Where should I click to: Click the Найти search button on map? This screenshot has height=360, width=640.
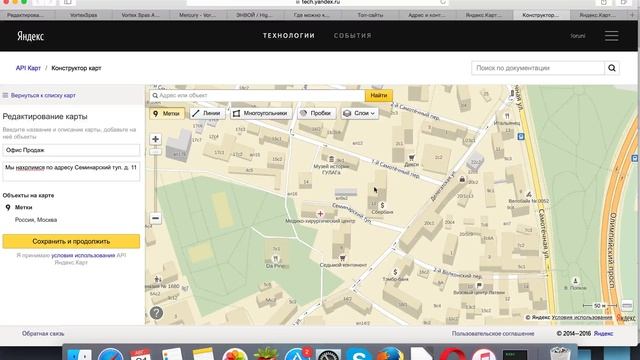pyautogui.click(x=378, y=96)
